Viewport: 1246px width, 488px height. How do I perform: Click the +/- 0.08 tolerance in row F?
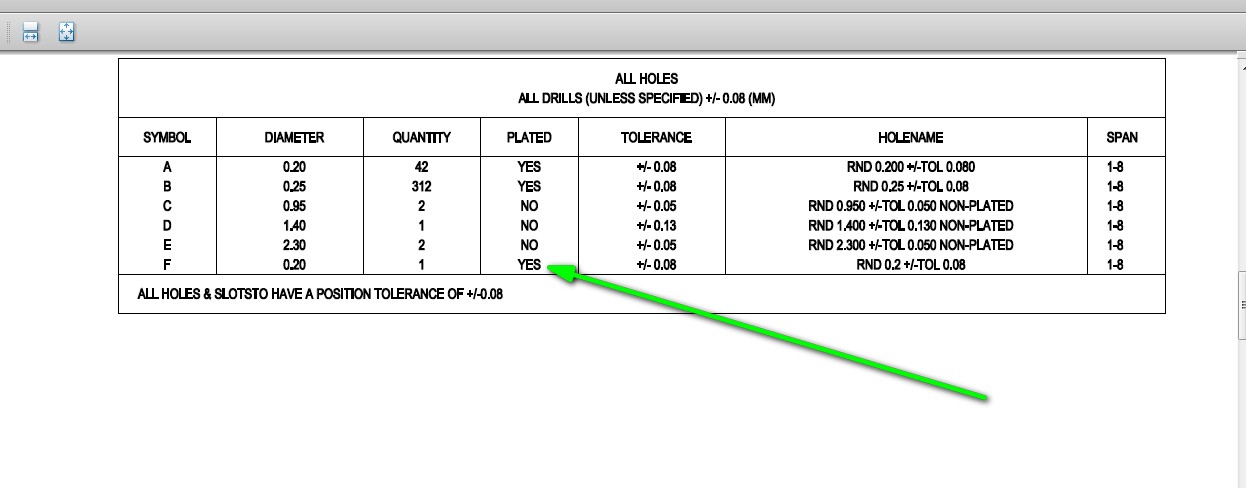656,265
